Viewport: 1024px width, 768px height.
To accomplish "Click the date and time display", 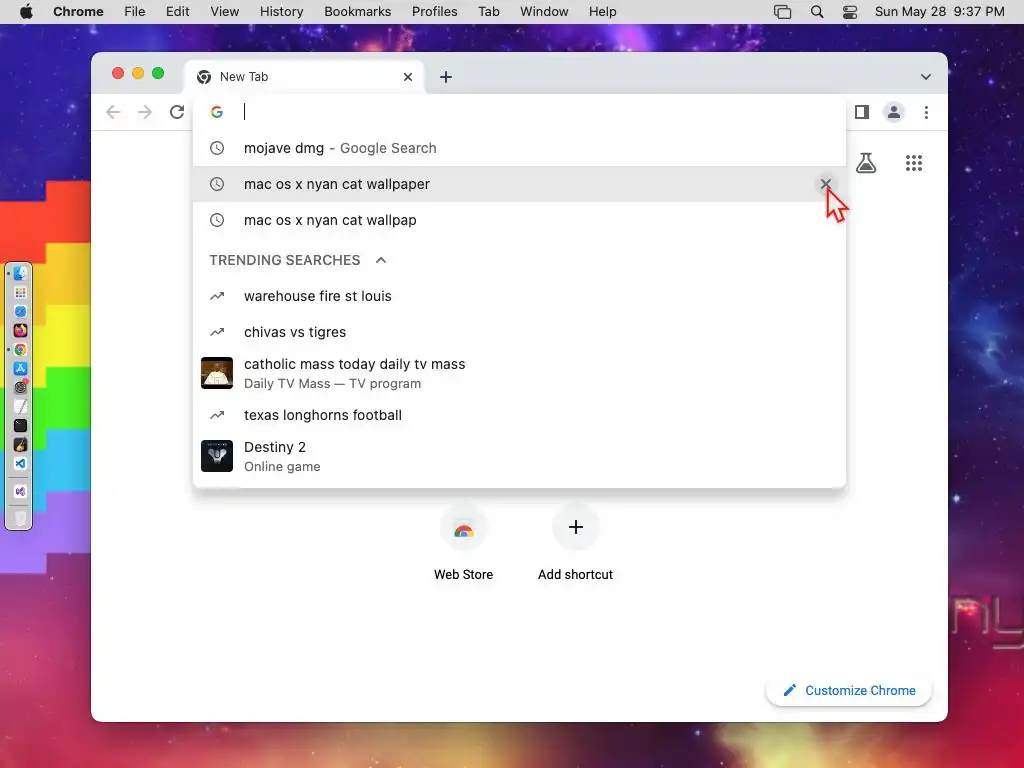I will pos(939,12).
